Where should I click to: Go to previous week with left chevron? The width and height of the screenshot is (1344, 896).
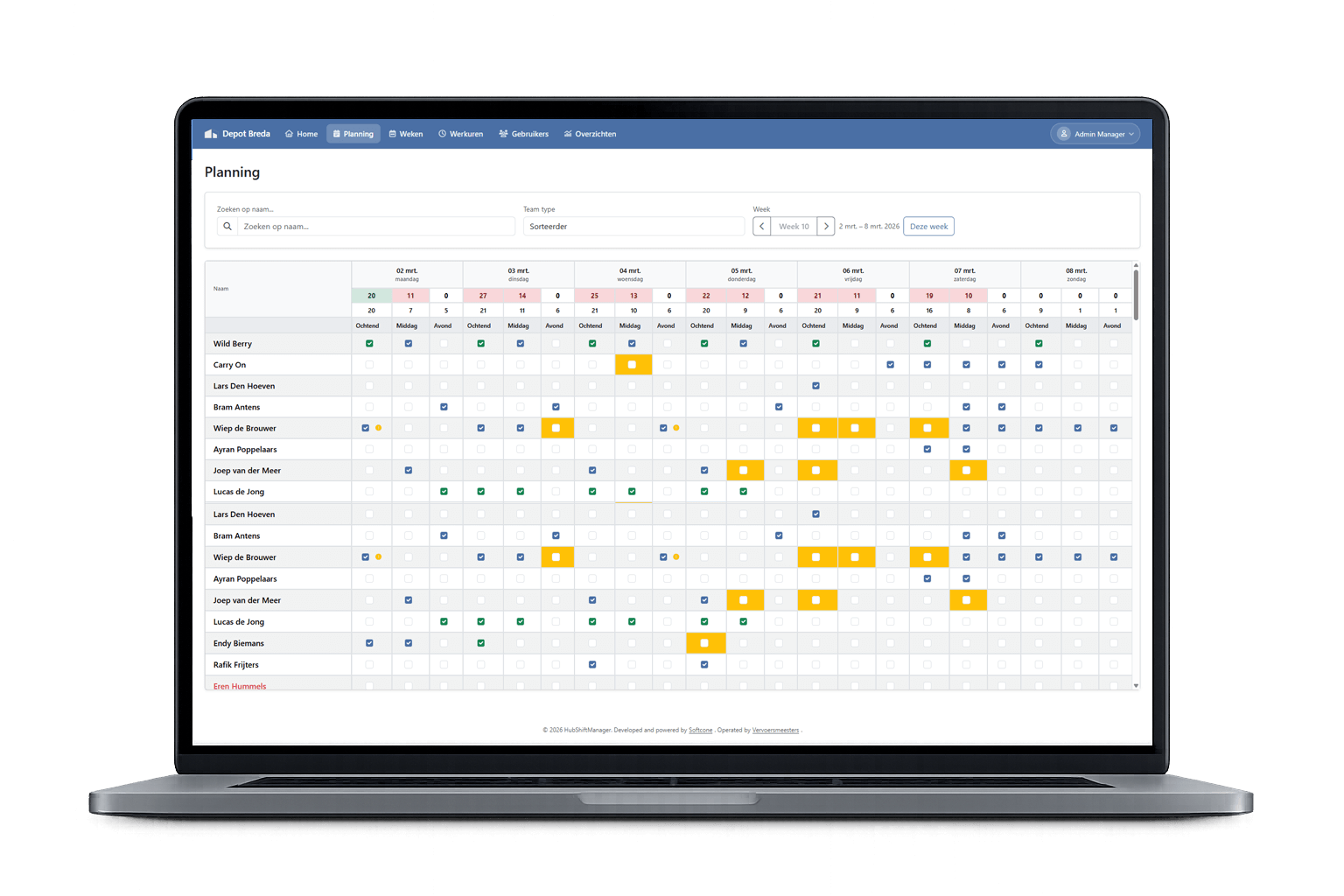pos(762,227)
